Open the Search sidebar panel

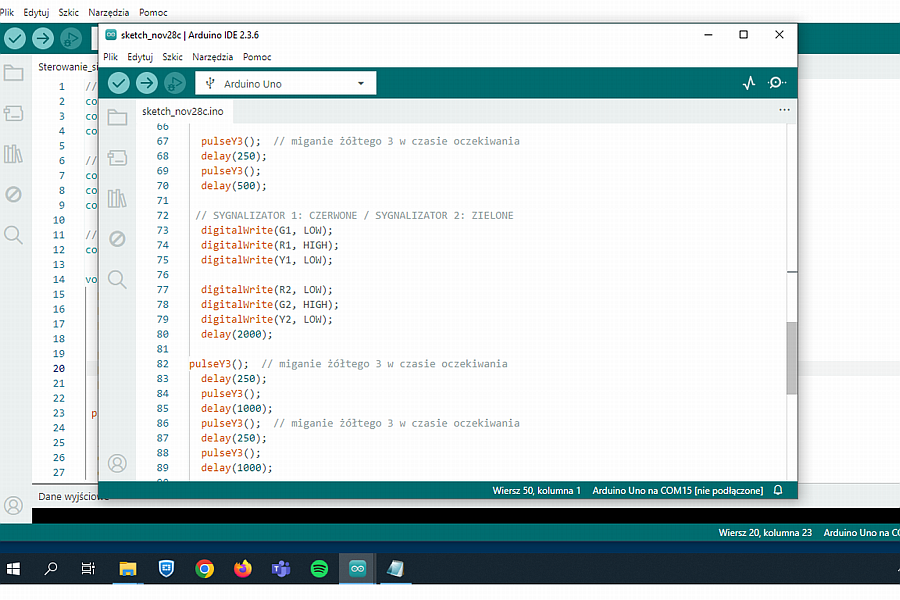tap(118, 279)
